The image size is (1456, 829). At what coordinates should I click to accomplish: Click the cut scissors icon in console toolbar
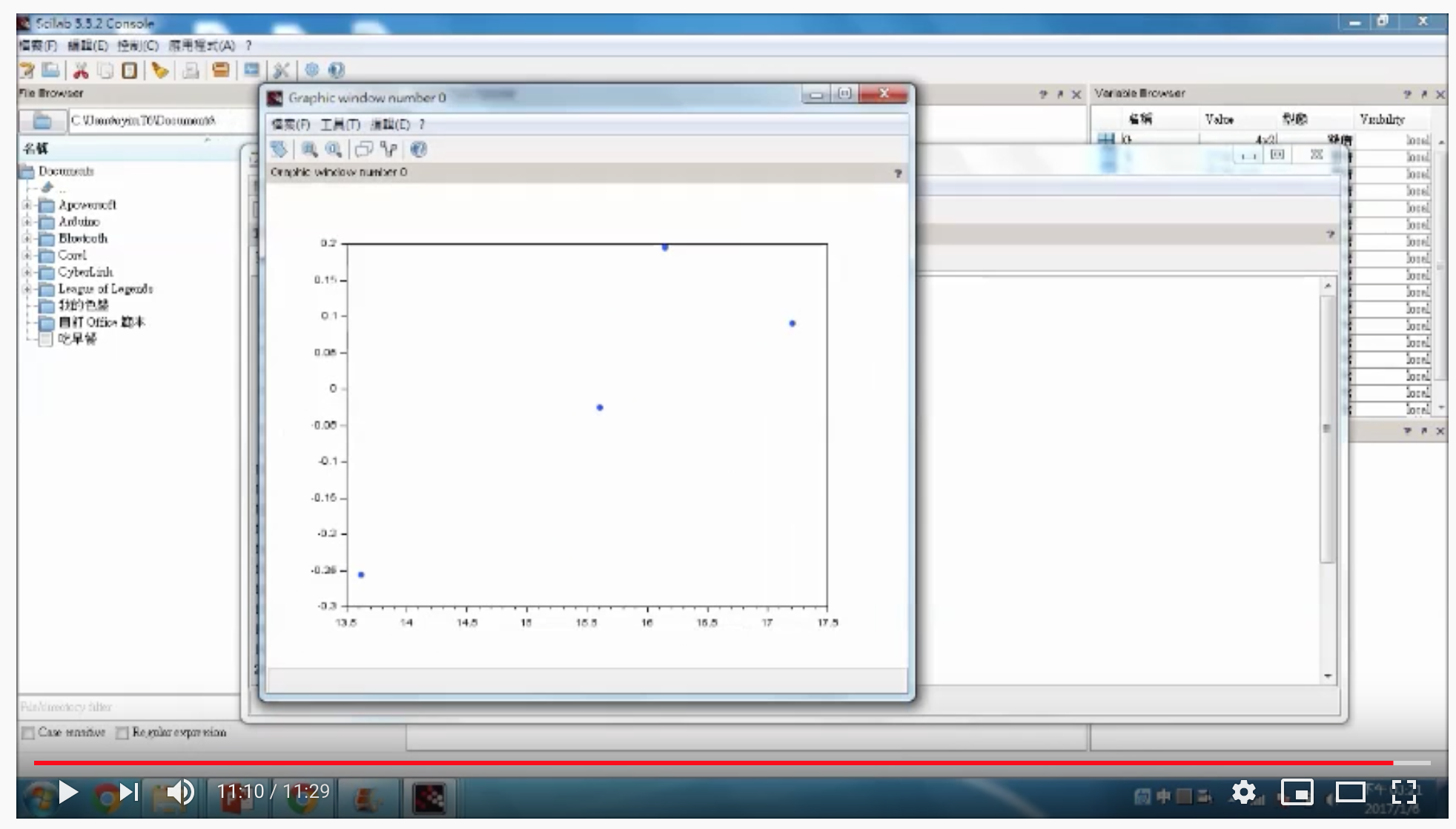point(81,70)
